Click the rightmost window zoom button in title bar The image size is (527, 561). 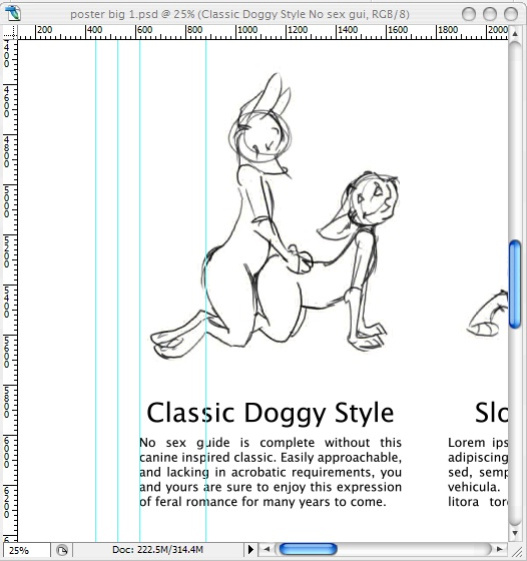(x=511, y=14)
